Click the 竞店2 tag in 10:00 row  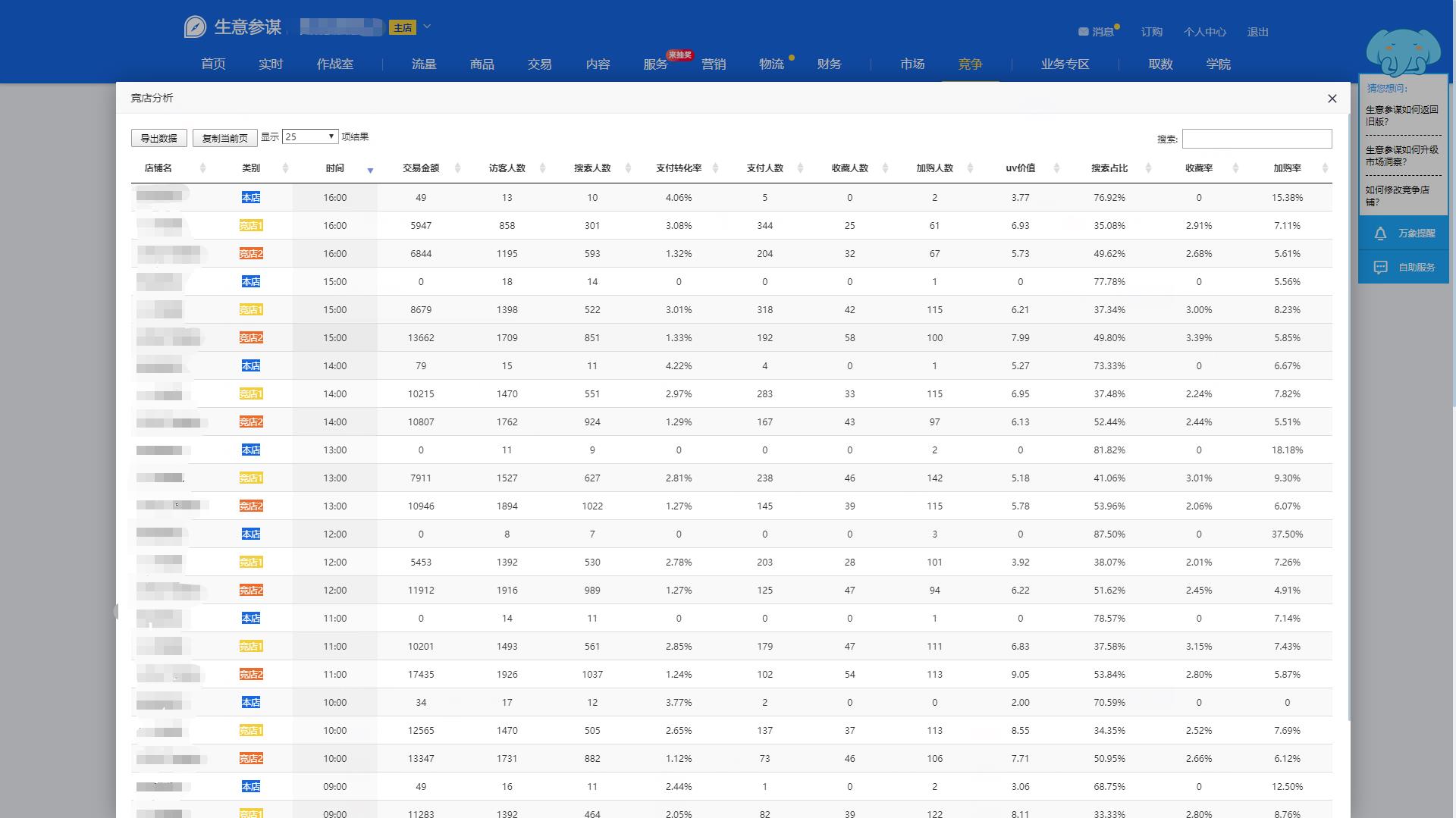pos(251,759)
